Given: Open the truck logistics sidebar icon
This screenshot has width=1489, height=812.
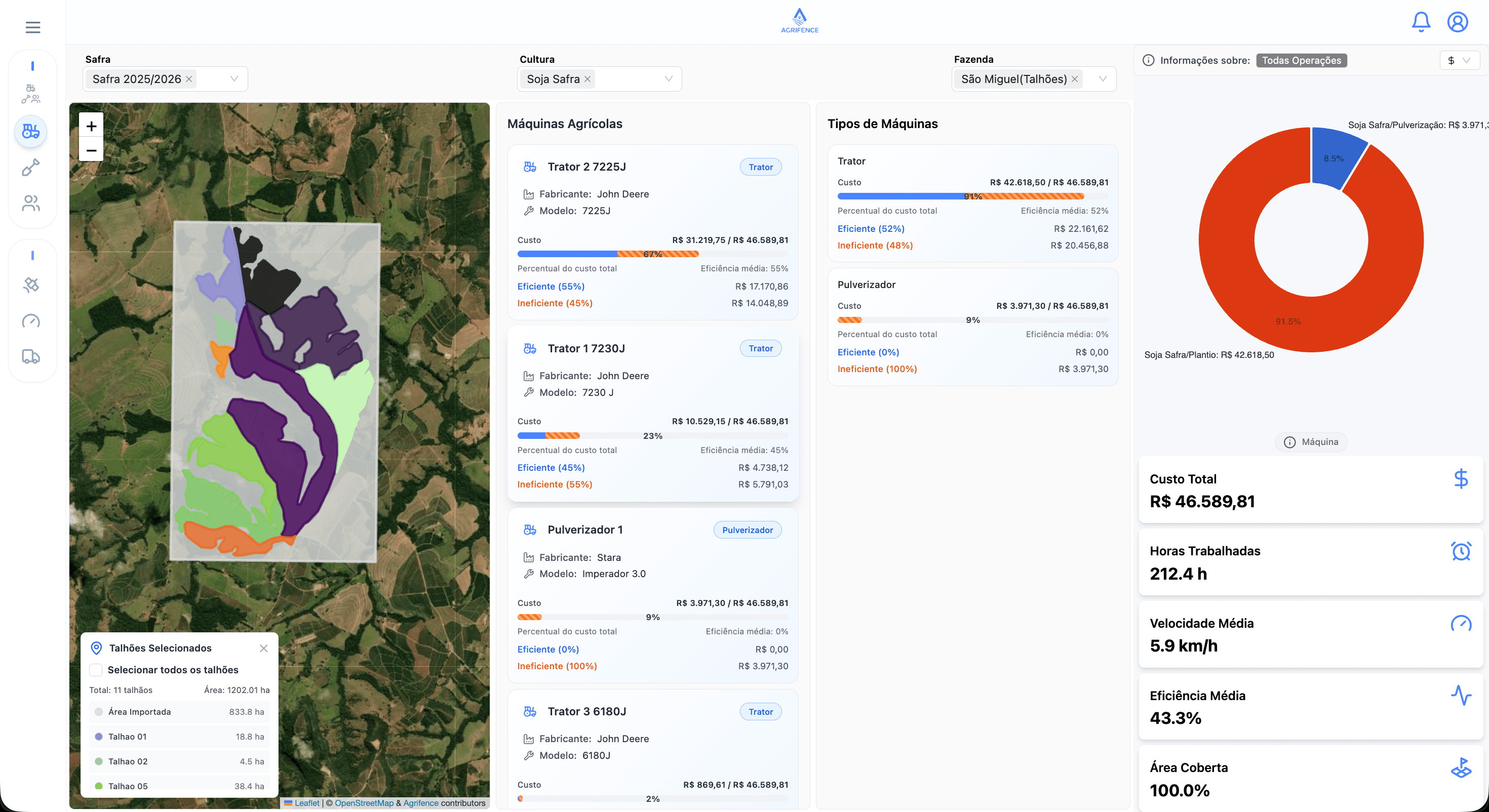Looking at the screenshot, I should point(30,356).
